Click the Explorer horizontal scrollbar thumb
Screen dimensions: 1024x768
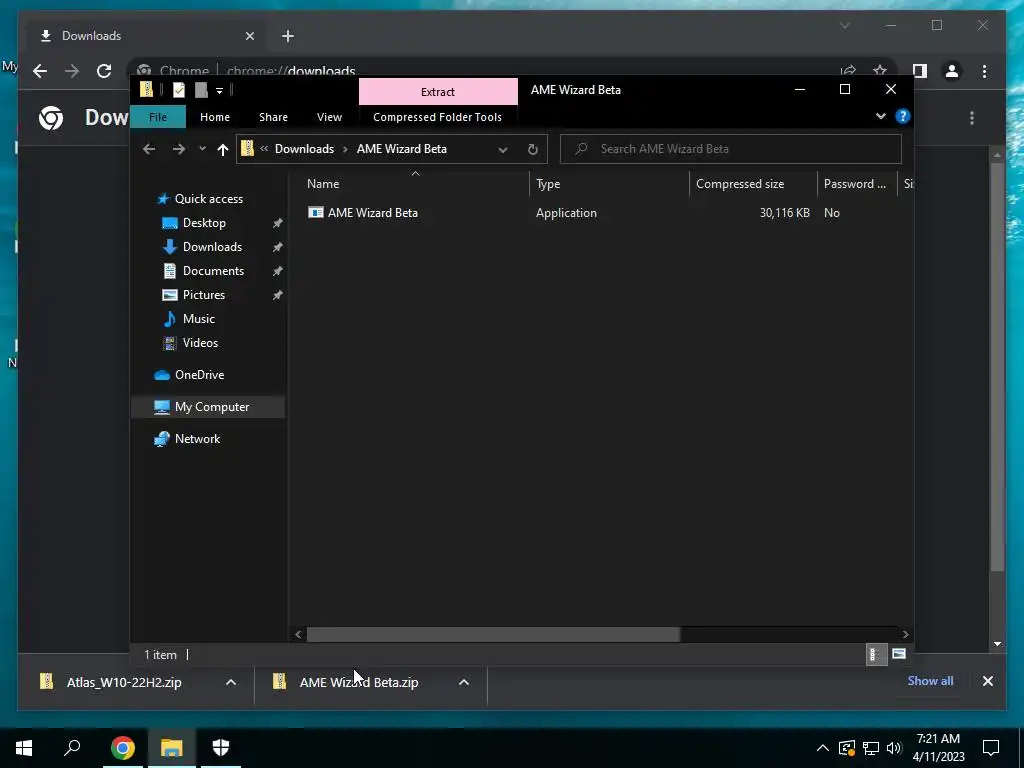coord(493,634)
